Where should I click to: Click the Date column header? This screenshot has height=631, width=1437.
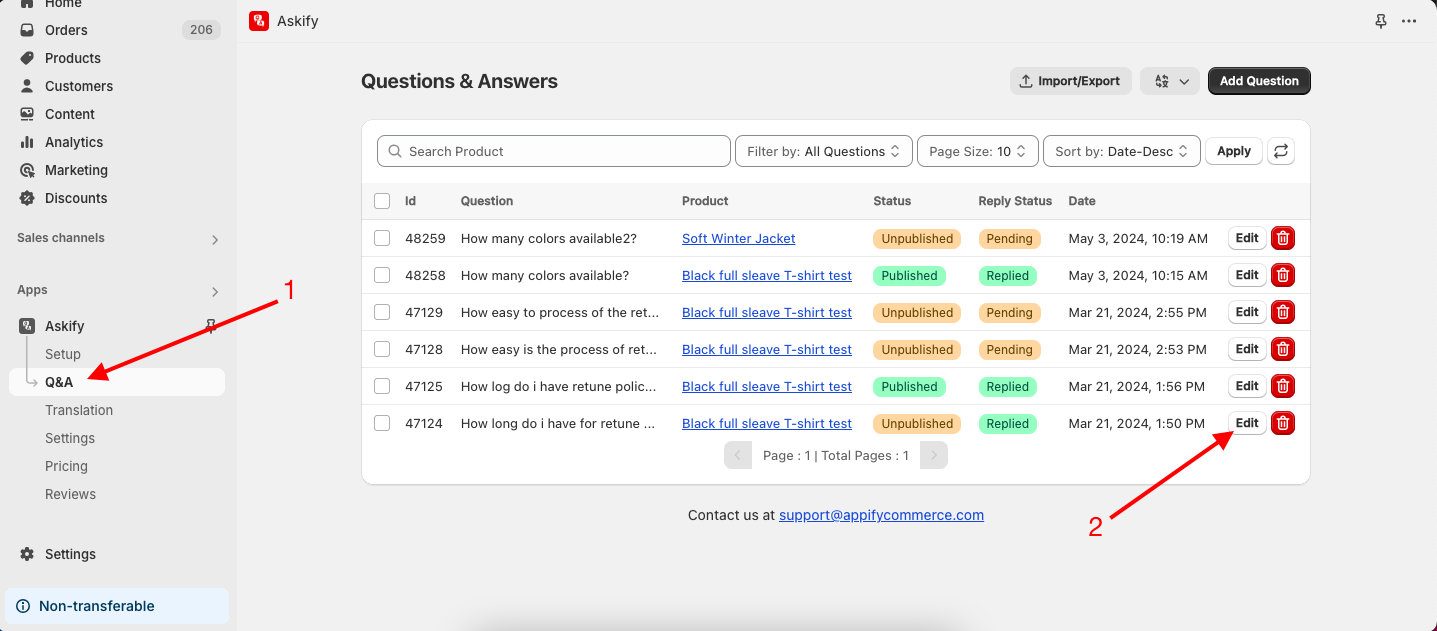point(1082,201)
